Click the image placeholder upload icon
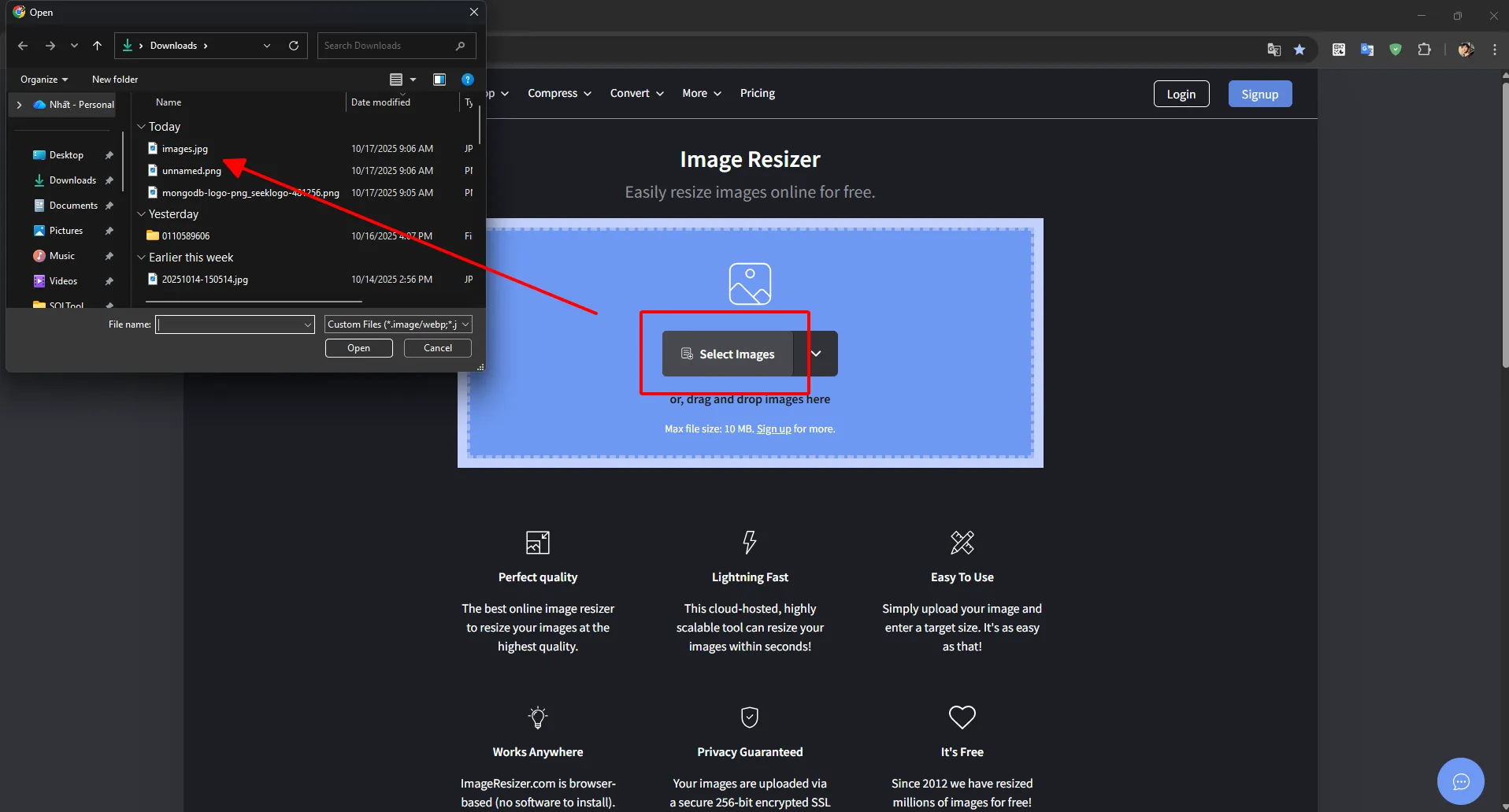Screen dimensions: 1509x812 pyautogui.click(x=750, y=284)
